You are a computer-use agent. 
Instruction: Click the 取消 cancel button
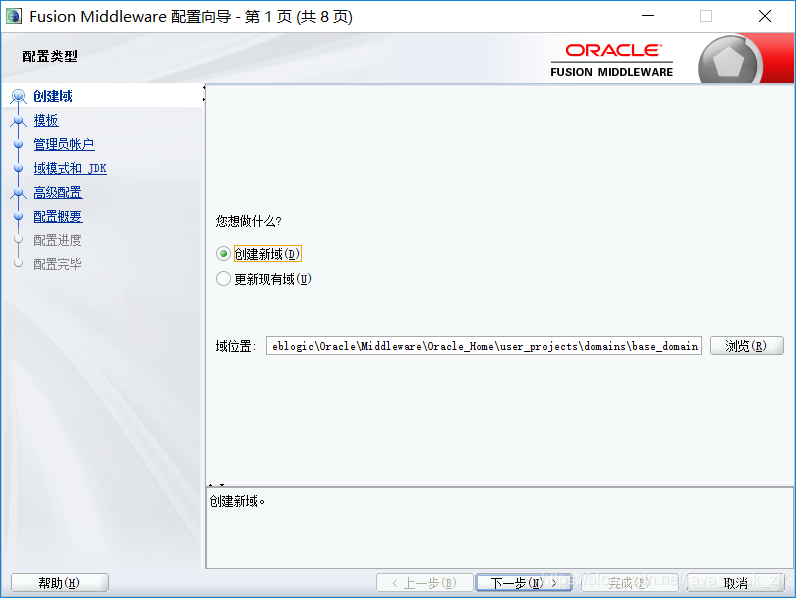point(736,583)
